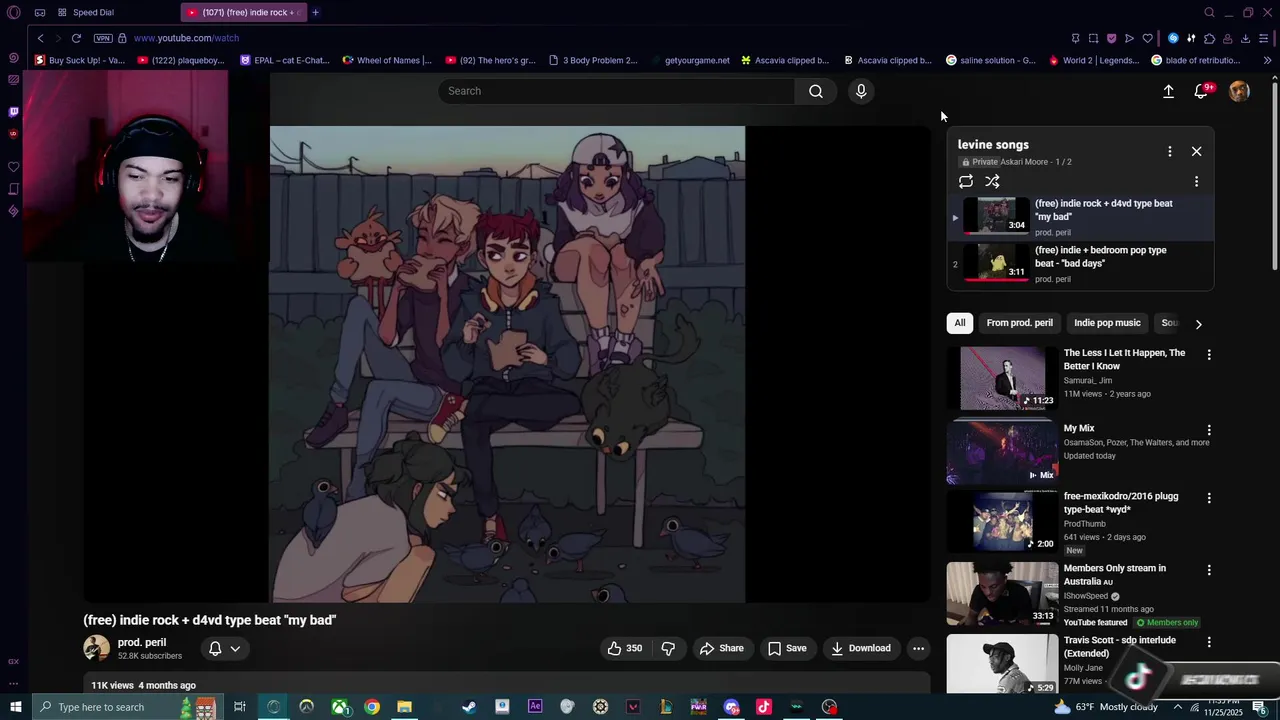
Task: Like the video with 350 likes
Action: click(x=624, y=648)
